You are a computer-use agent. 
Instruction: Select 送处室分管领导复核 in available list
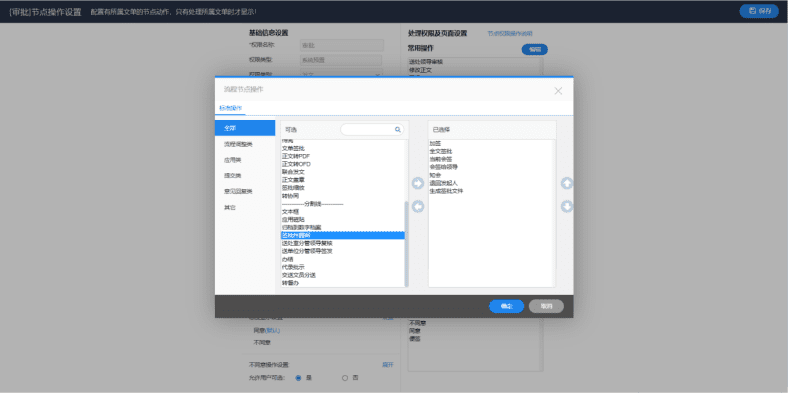tap(342, 243)
